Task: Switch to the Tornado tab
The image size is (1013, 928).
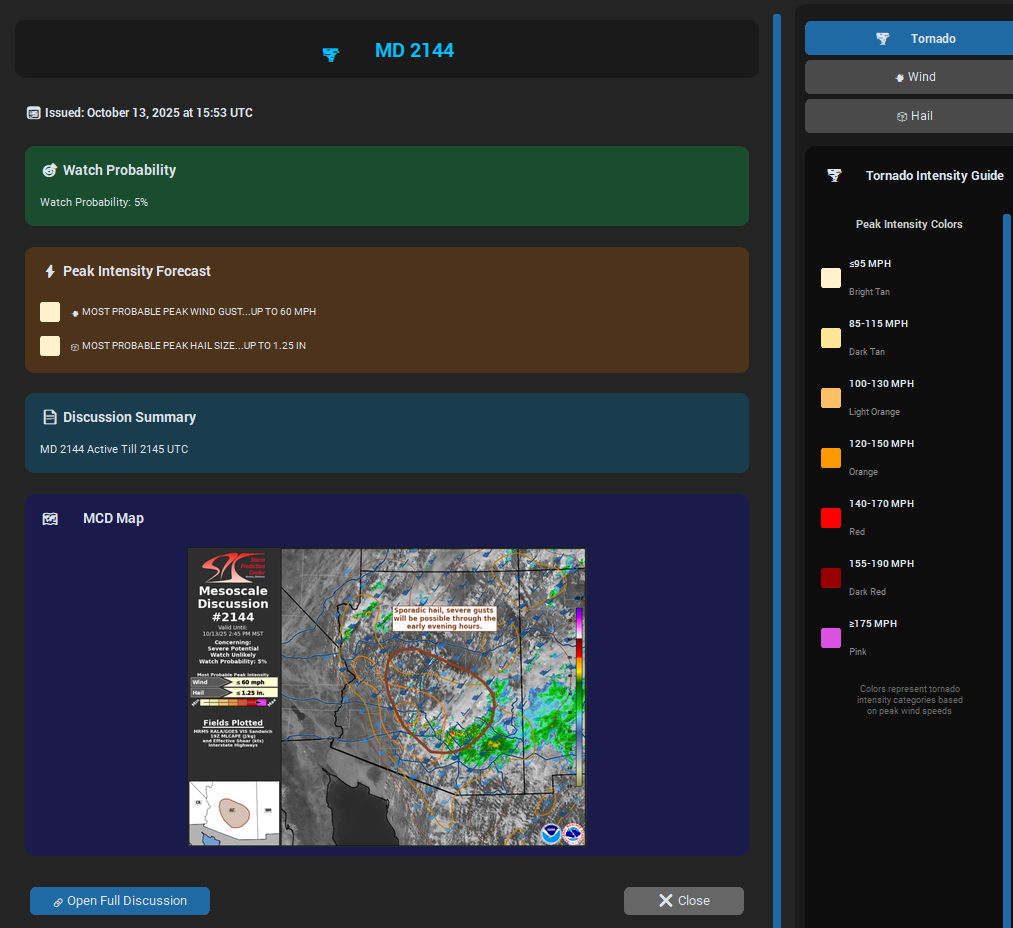Action: (x=909, y=39)
